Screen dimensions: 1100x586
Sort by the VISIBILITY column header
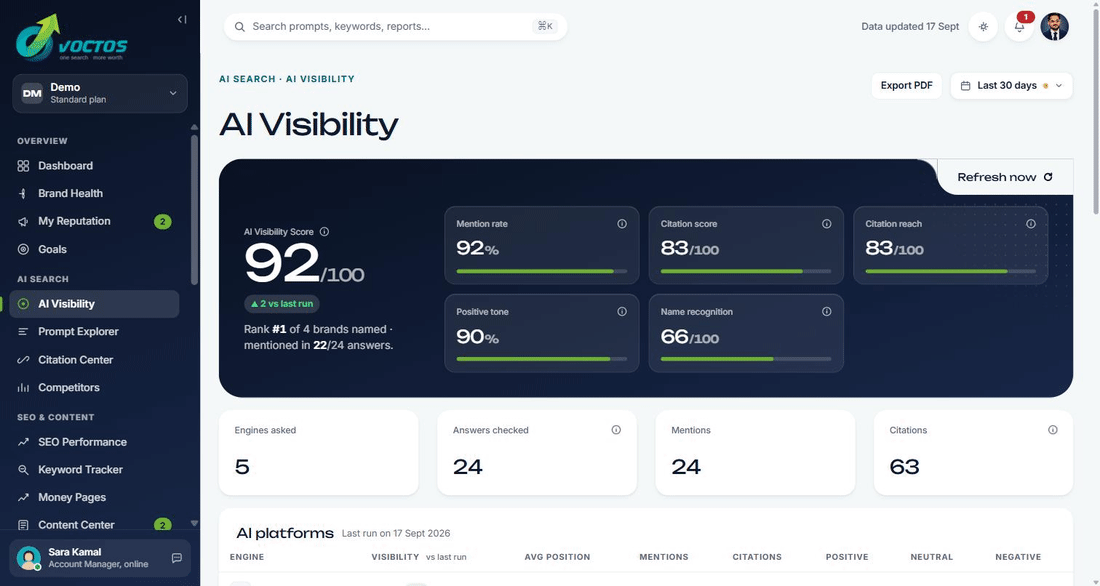tap(395, 557)
